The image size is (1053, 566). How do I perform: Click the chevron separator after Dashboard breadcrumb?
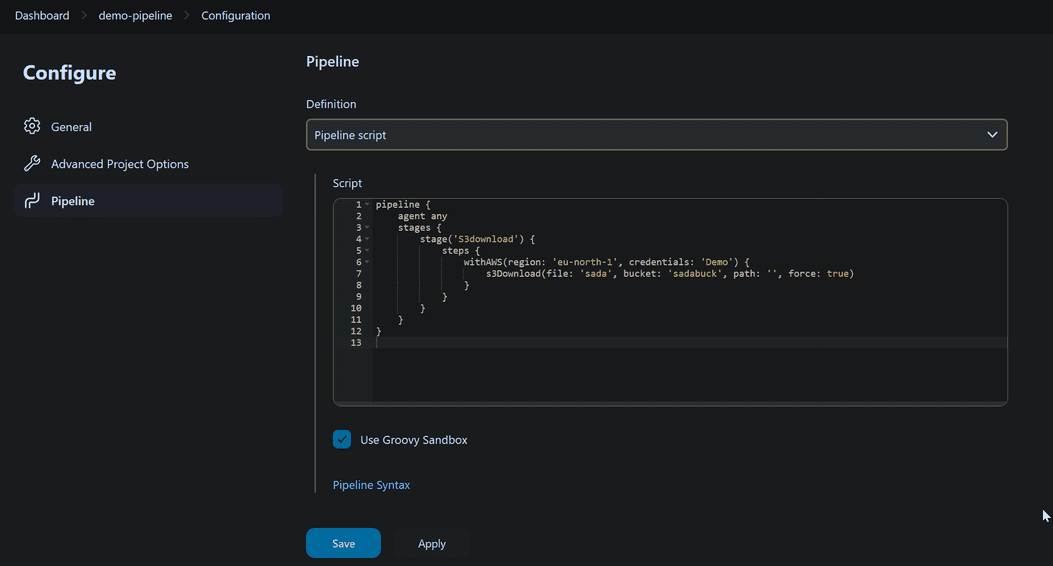(x=84, y=16)
